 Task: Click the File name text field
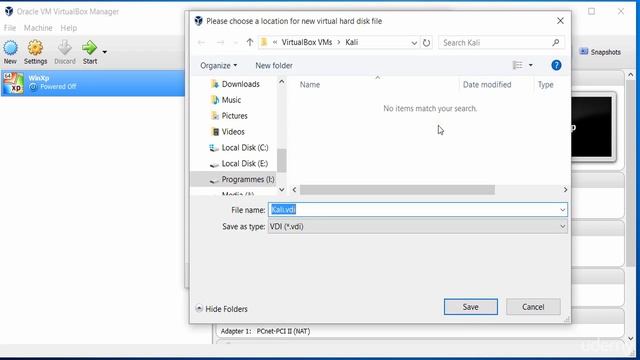pos(413,210)
